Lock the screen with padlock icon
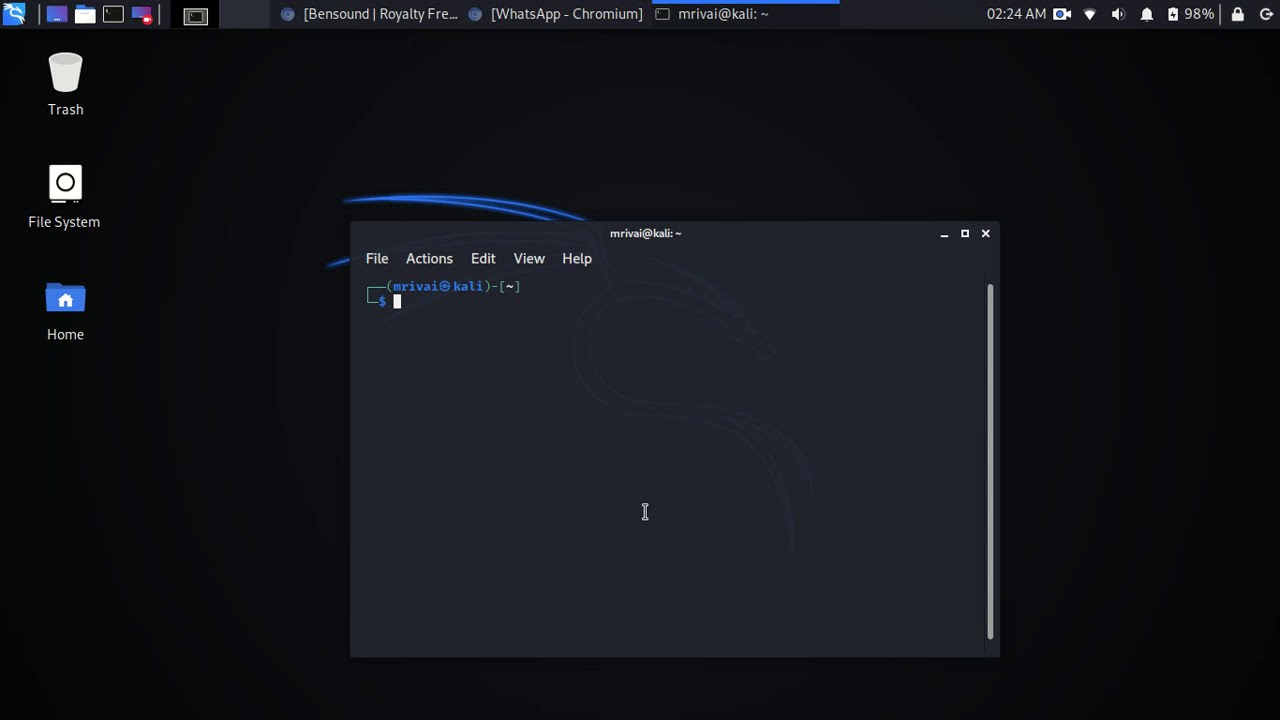 click(1238, 14)
